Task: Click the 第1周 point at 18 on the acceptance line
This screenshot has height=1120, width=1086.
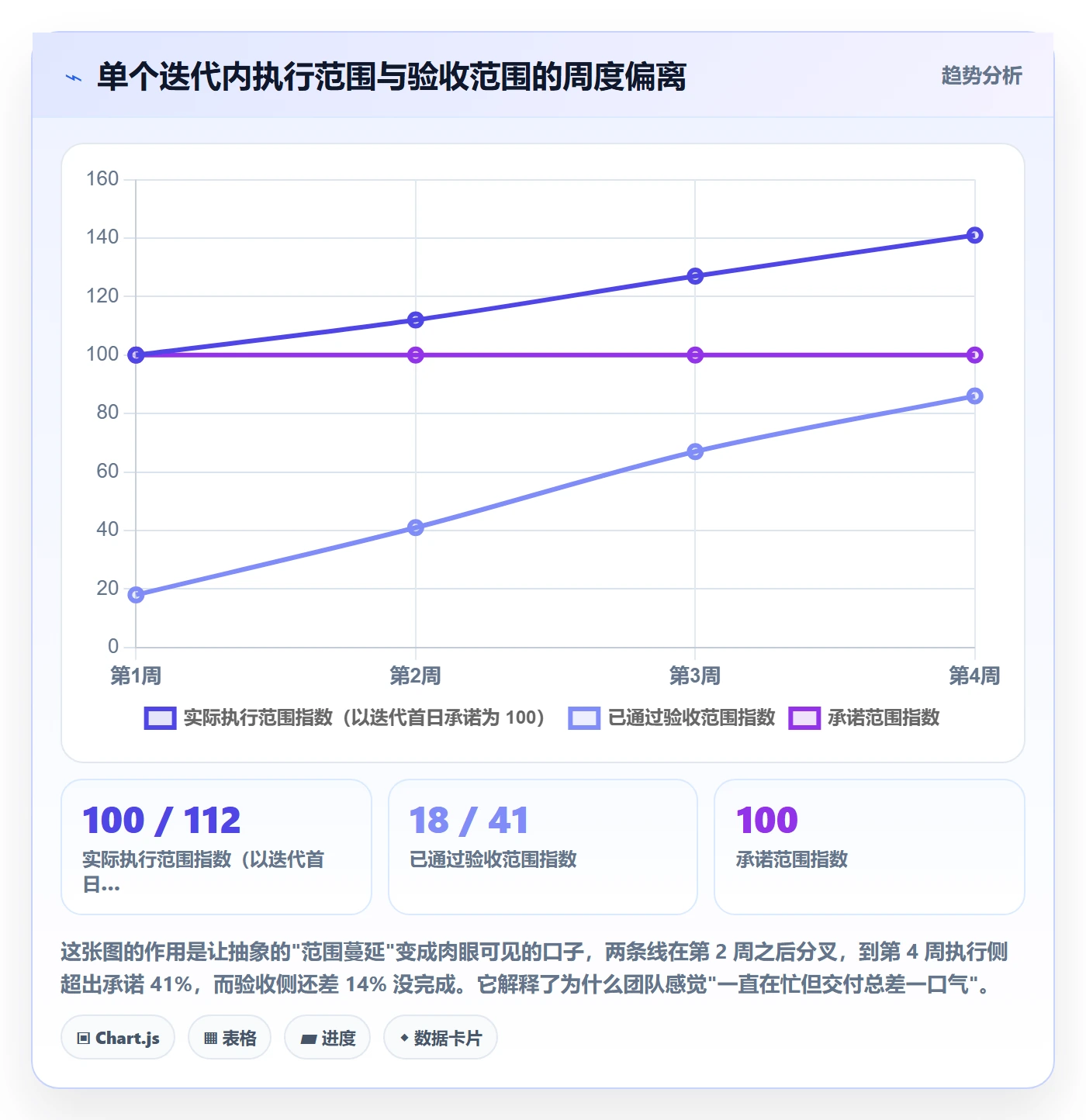Action: click(x=136, y=595)
